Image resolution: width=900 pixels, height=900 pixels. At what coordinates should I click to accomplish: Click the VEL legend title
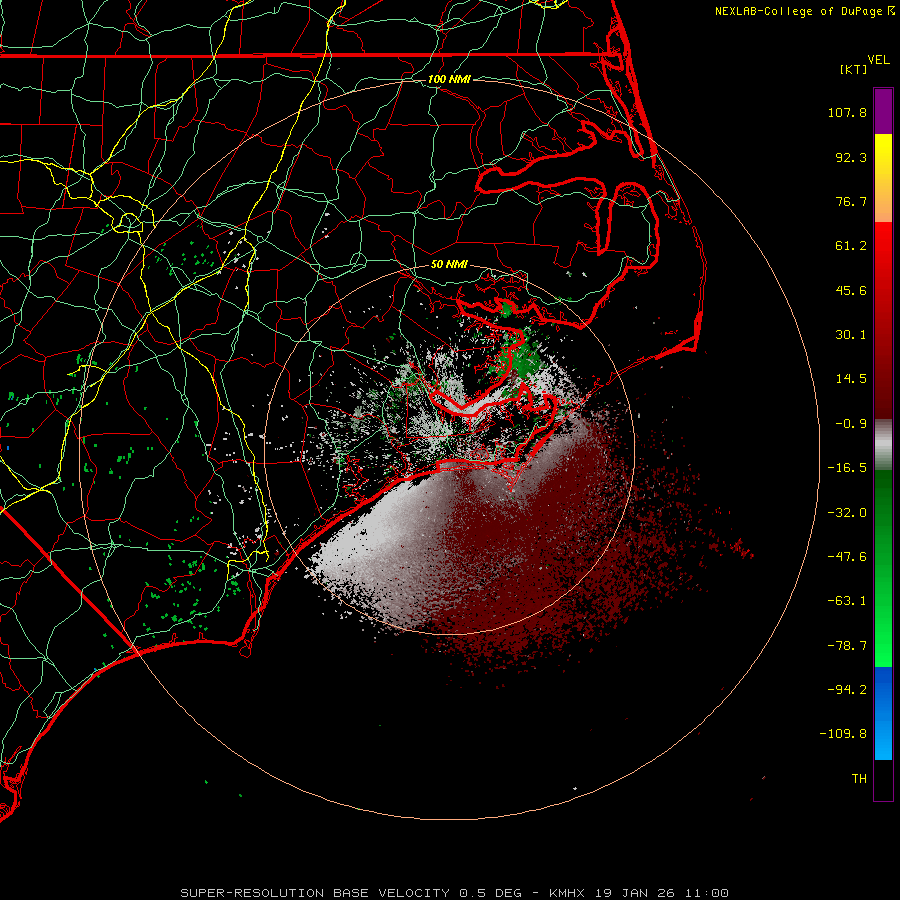[878, 60]
